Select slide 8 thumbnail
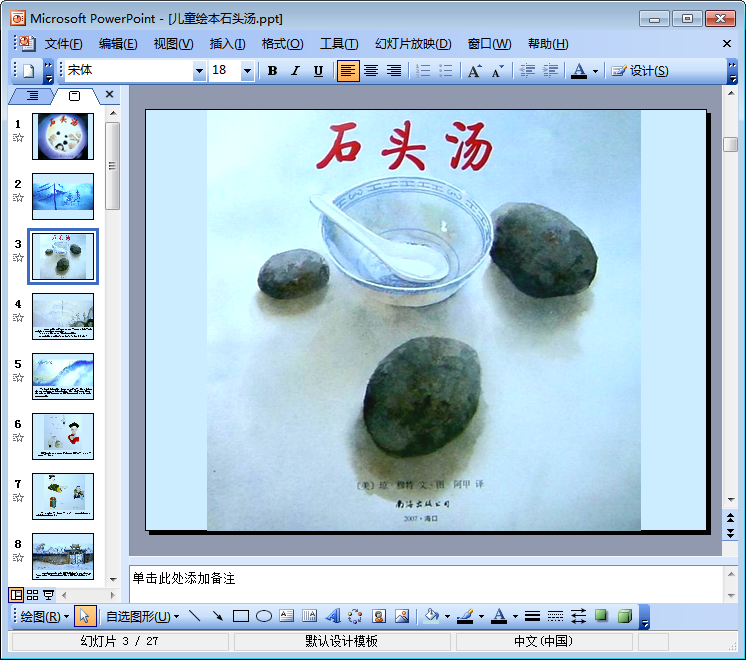746x660 pixels. click(63, 556)
